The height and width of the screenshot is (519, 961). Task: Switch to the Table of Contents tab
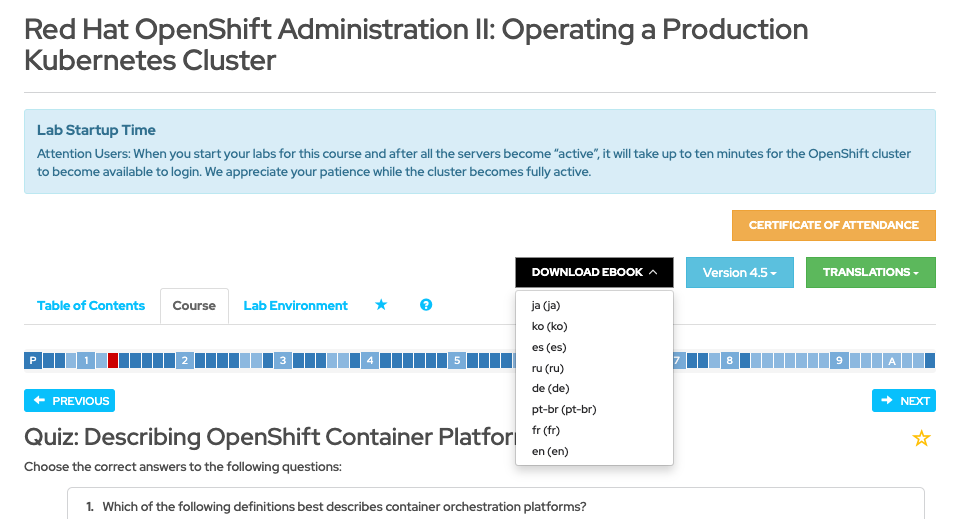[91, 305]
